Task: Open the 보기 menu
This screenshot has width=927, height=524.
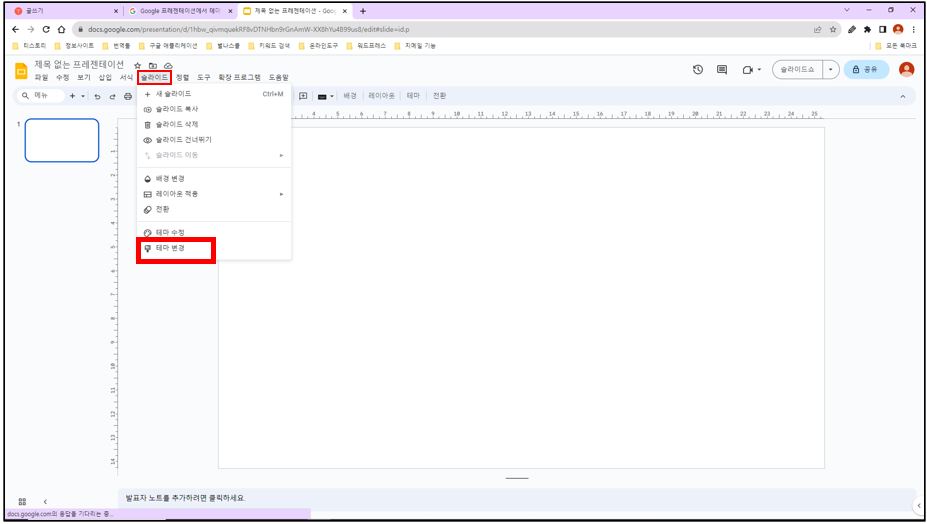Action: point(84,77)
